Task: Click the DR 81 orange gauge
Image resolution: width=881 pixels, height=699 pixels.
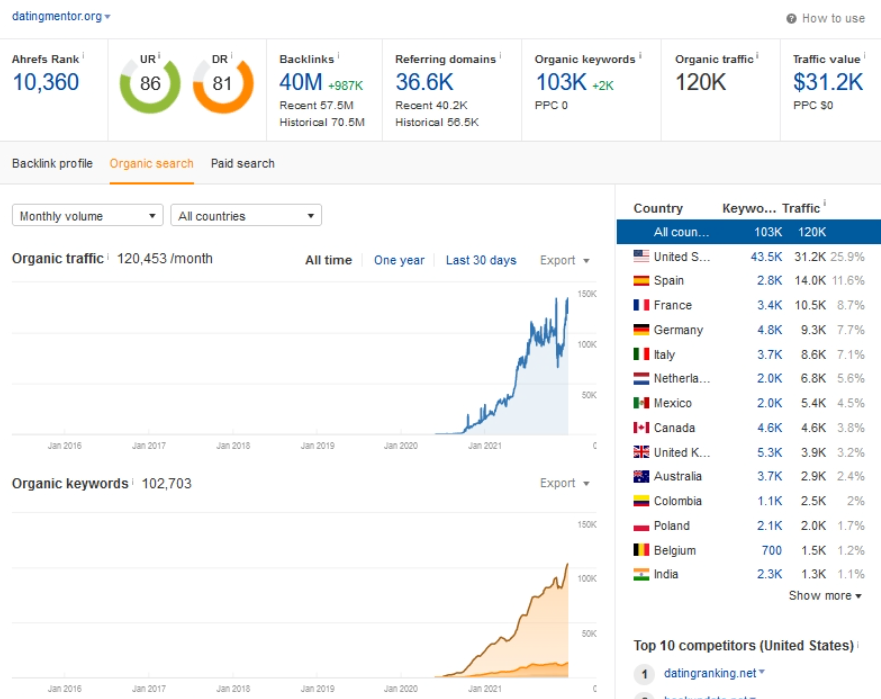Action: point(222,84)
